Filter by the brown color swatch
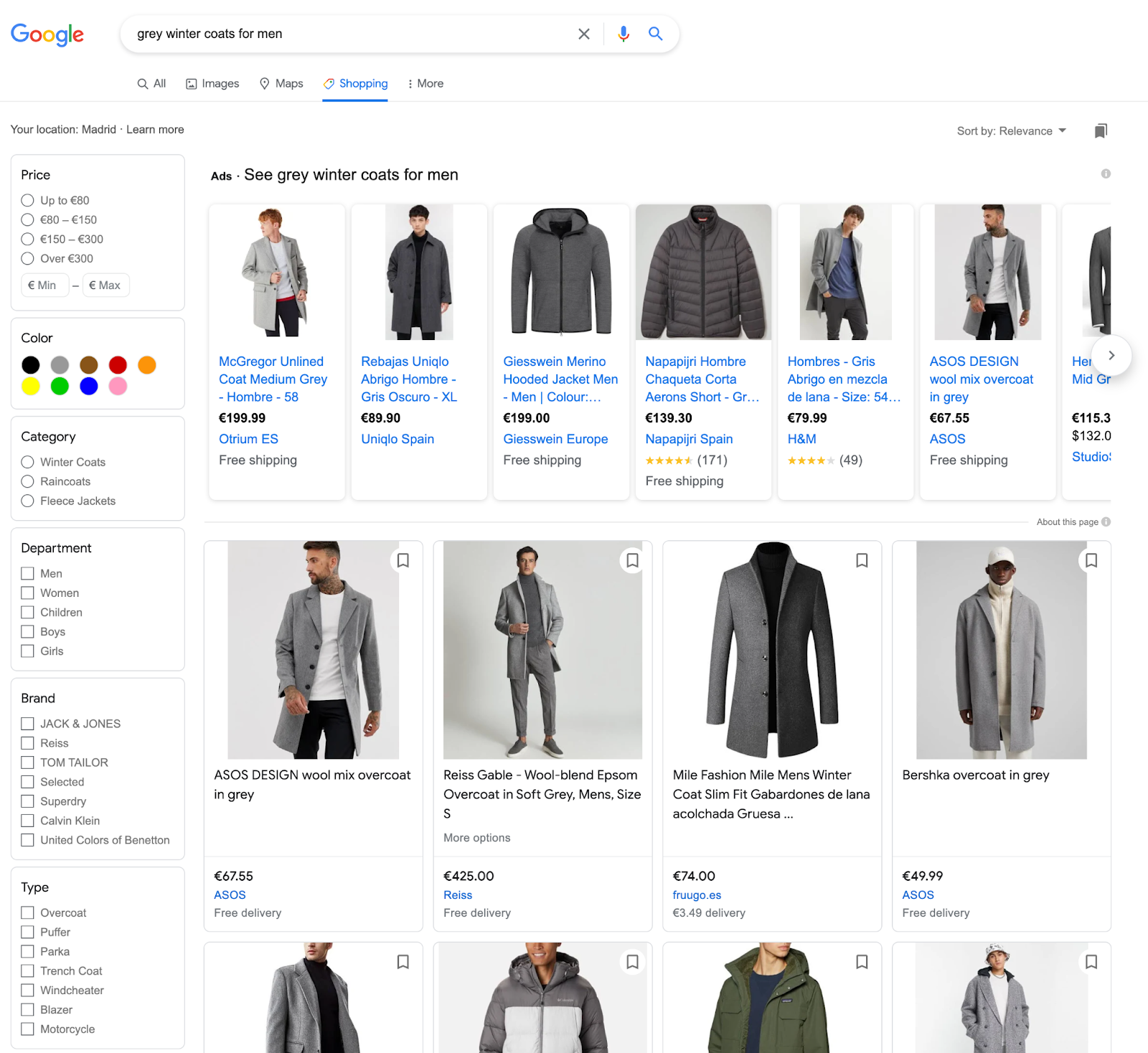The width and height of the screenshot is (1148, 1053). click(x=89, y=365)
